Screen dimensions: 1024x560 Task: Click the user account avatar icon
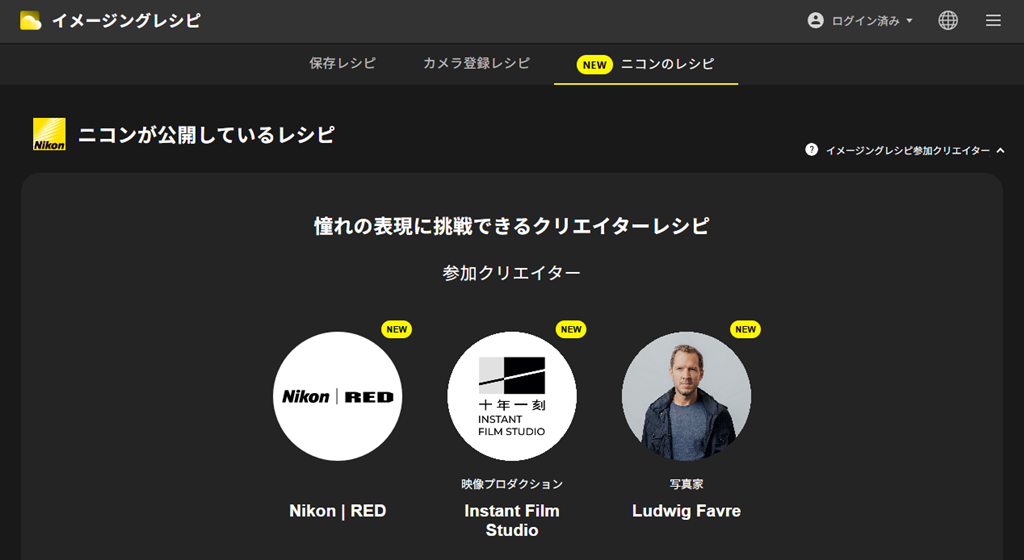[816, 21]
